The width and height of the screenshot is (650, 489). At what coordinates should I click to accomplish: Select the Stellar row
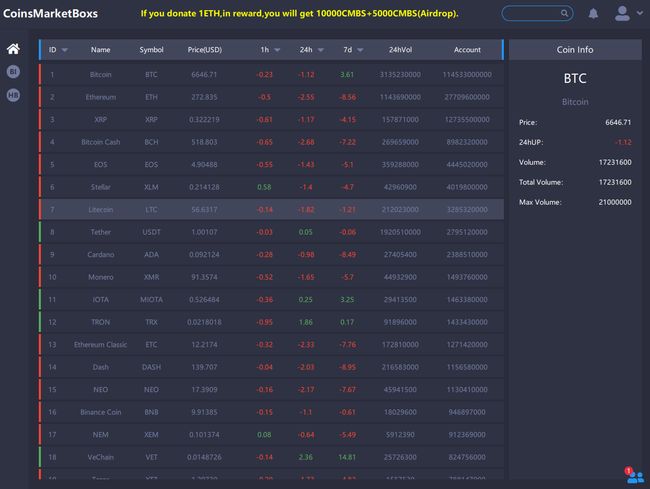[x=272, y=187]
